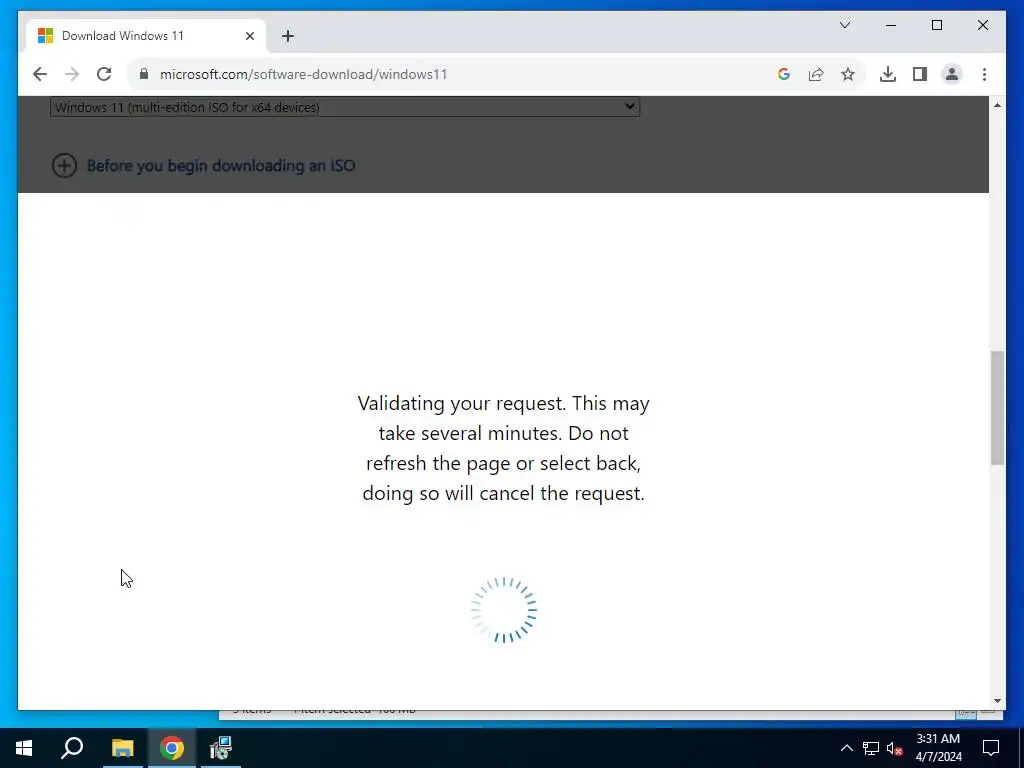Click the scrollbar down arrow
The height and width of the screenshot is (768, 1024).
click(x=997, y=701)
